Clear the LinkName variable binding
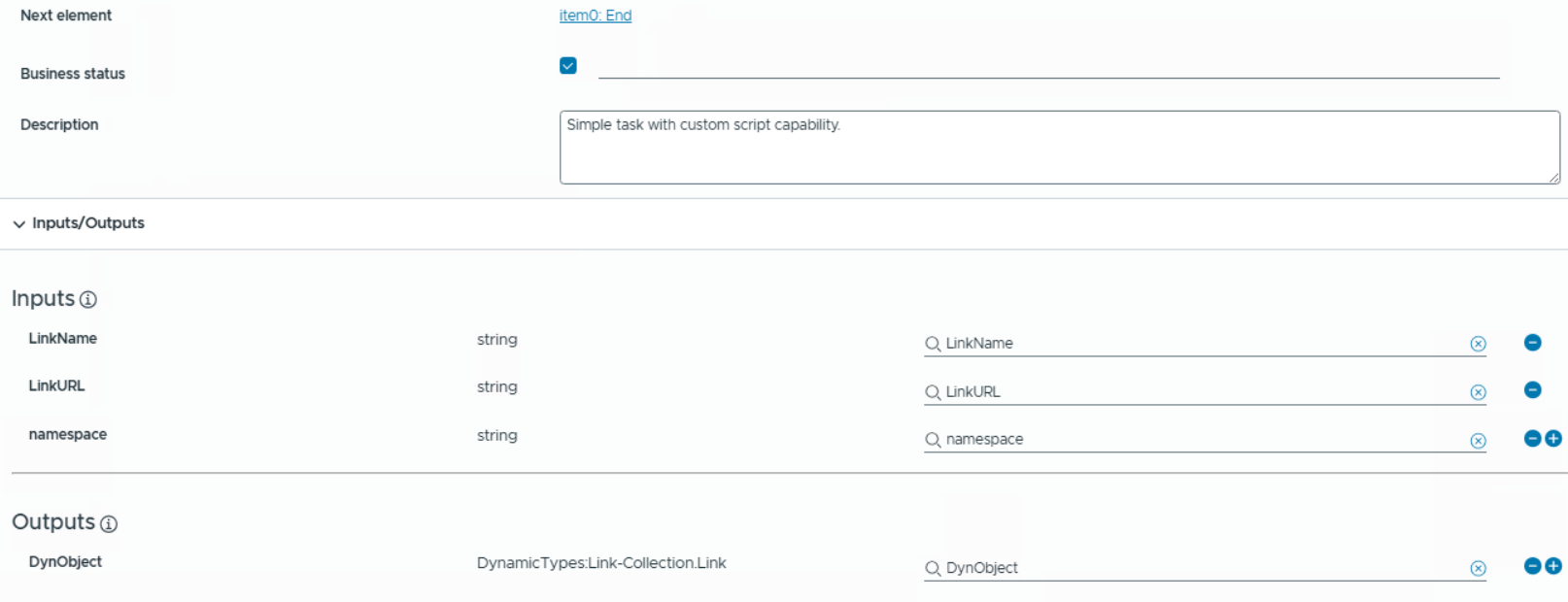This screenshot has height=602, width=1568. tap(1478, 344)
